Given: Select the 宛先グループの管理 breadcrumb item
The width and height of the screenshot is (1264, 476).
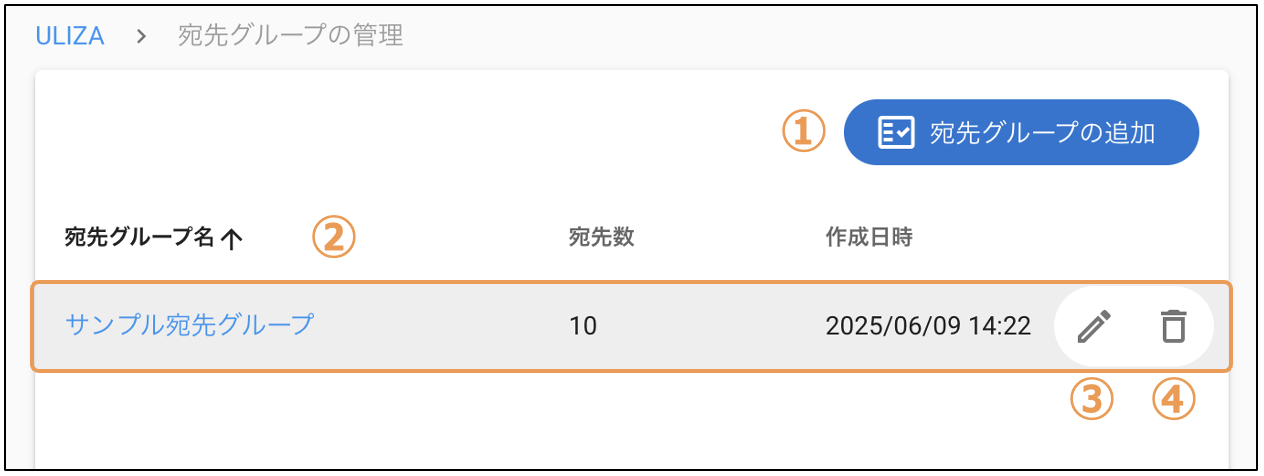Looking at the screenshot, I should click(x=290, y=37).
